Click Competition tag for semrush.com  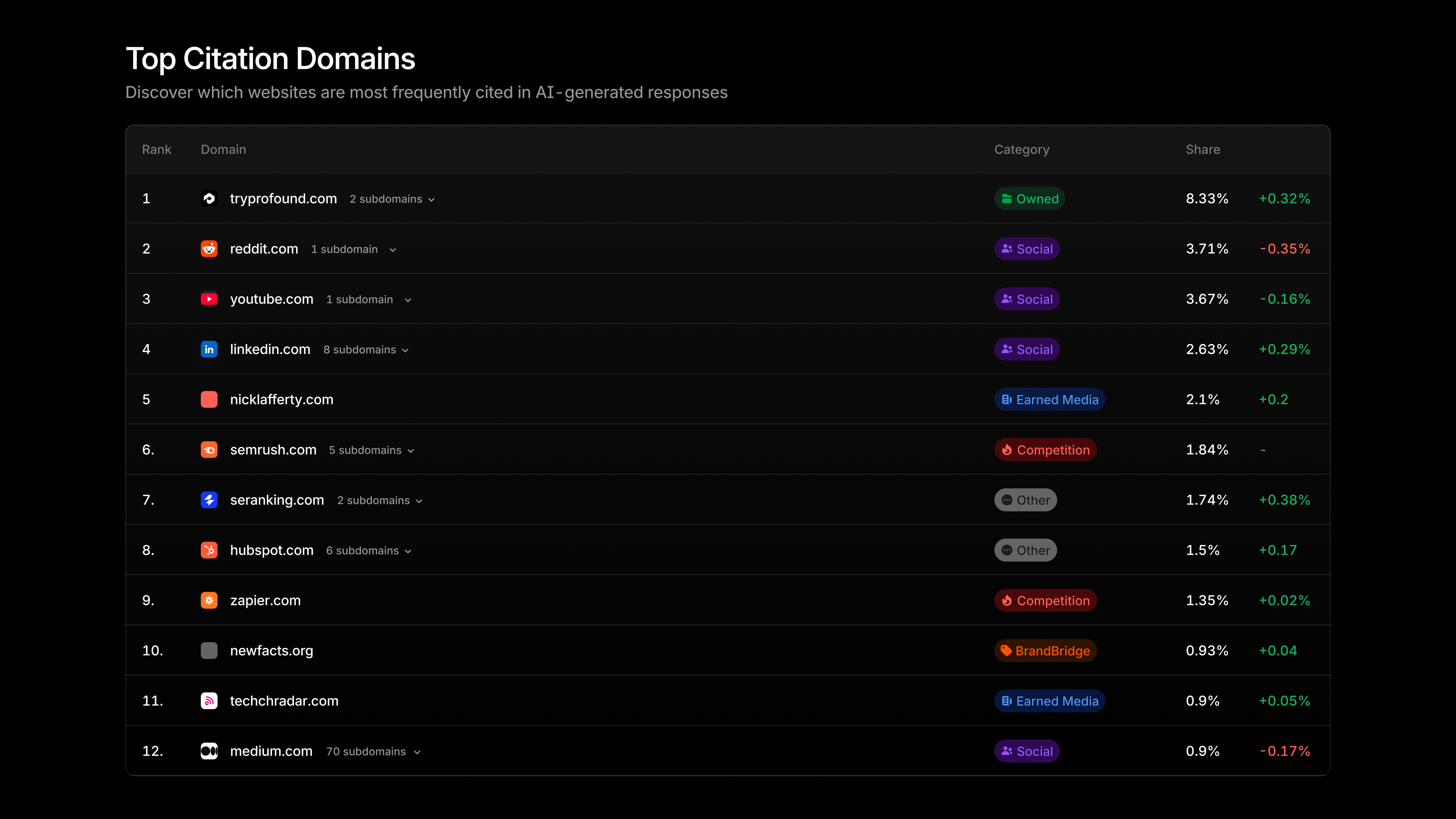coord(1046,450)
